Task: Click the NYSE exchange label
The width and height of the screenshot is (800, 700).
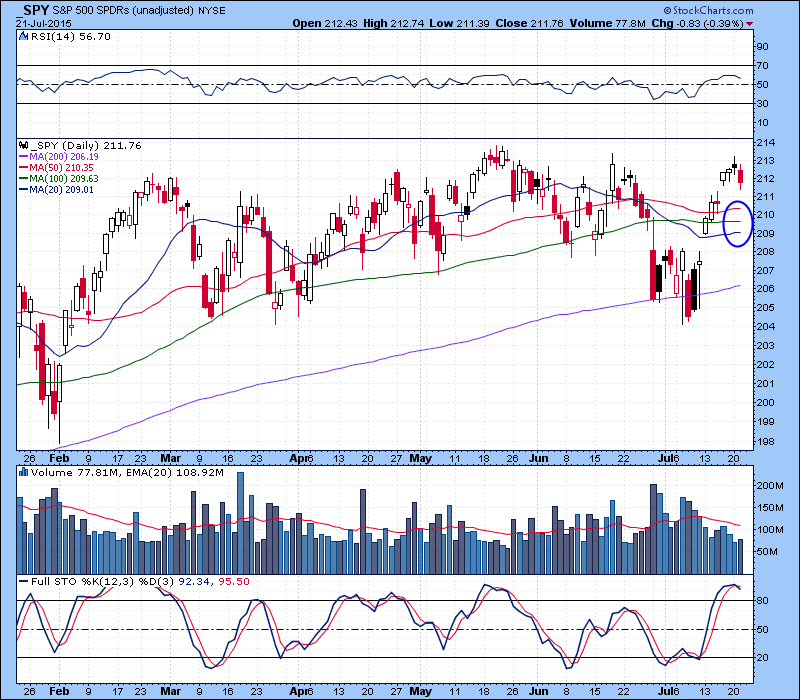Action: pos(211,10)
